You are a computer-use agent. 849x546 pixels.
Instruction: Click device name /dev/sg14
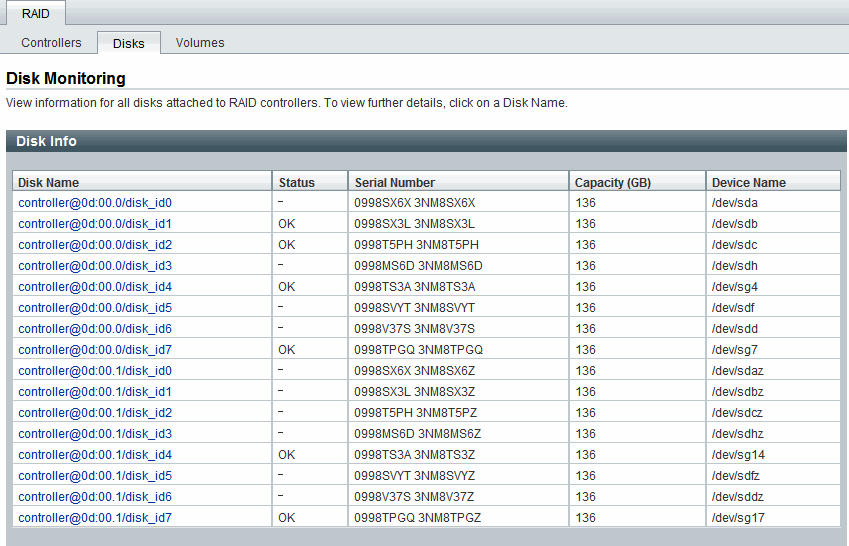click(738, 455)
